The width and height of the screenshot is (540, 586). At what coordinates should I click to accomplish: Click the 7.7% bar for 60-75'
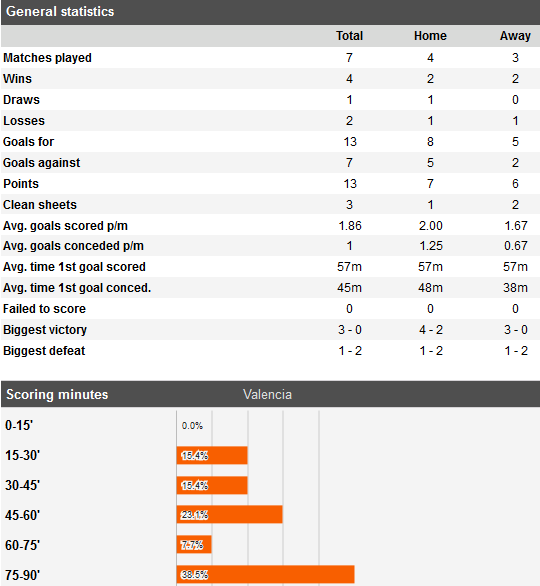[194, 545]
